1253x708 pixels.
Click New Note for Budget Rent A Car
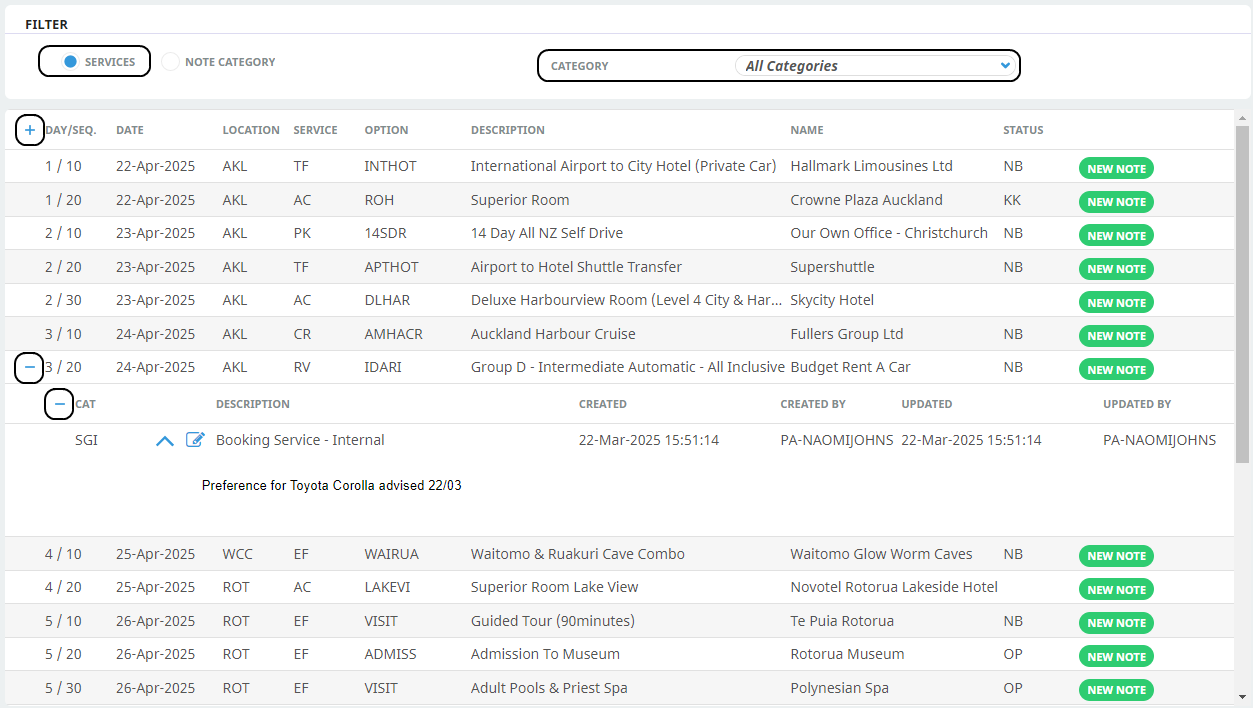pyautogui.click(x=1116, y=370)
